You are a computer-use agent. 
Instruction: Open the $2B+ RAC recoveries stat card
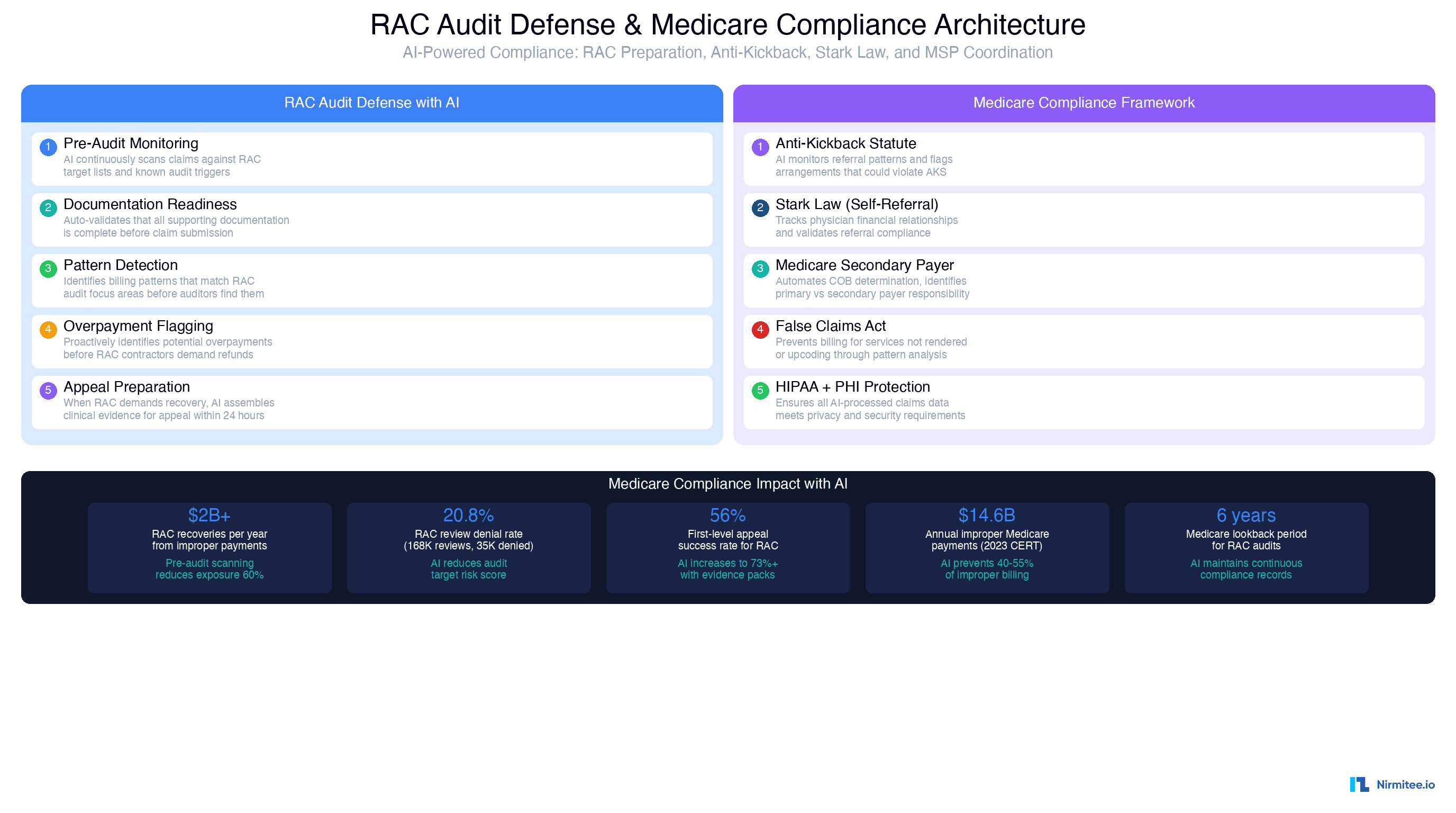209,547
